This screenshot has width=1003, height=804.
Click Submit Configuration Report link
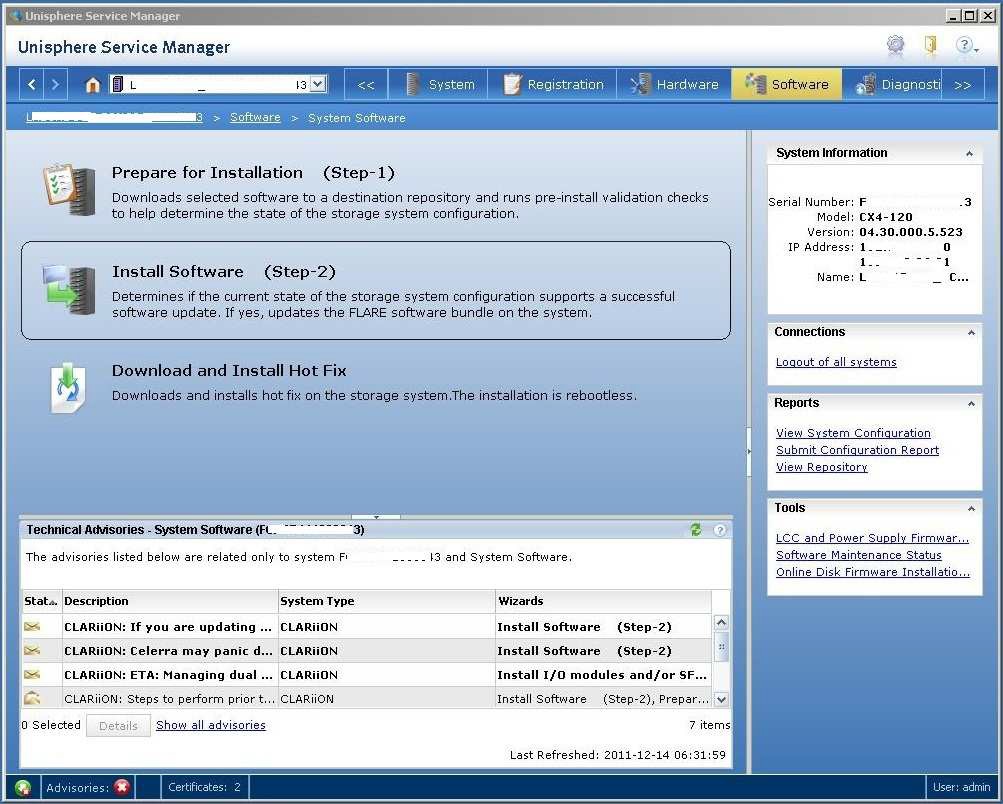(x=858, y=450)
